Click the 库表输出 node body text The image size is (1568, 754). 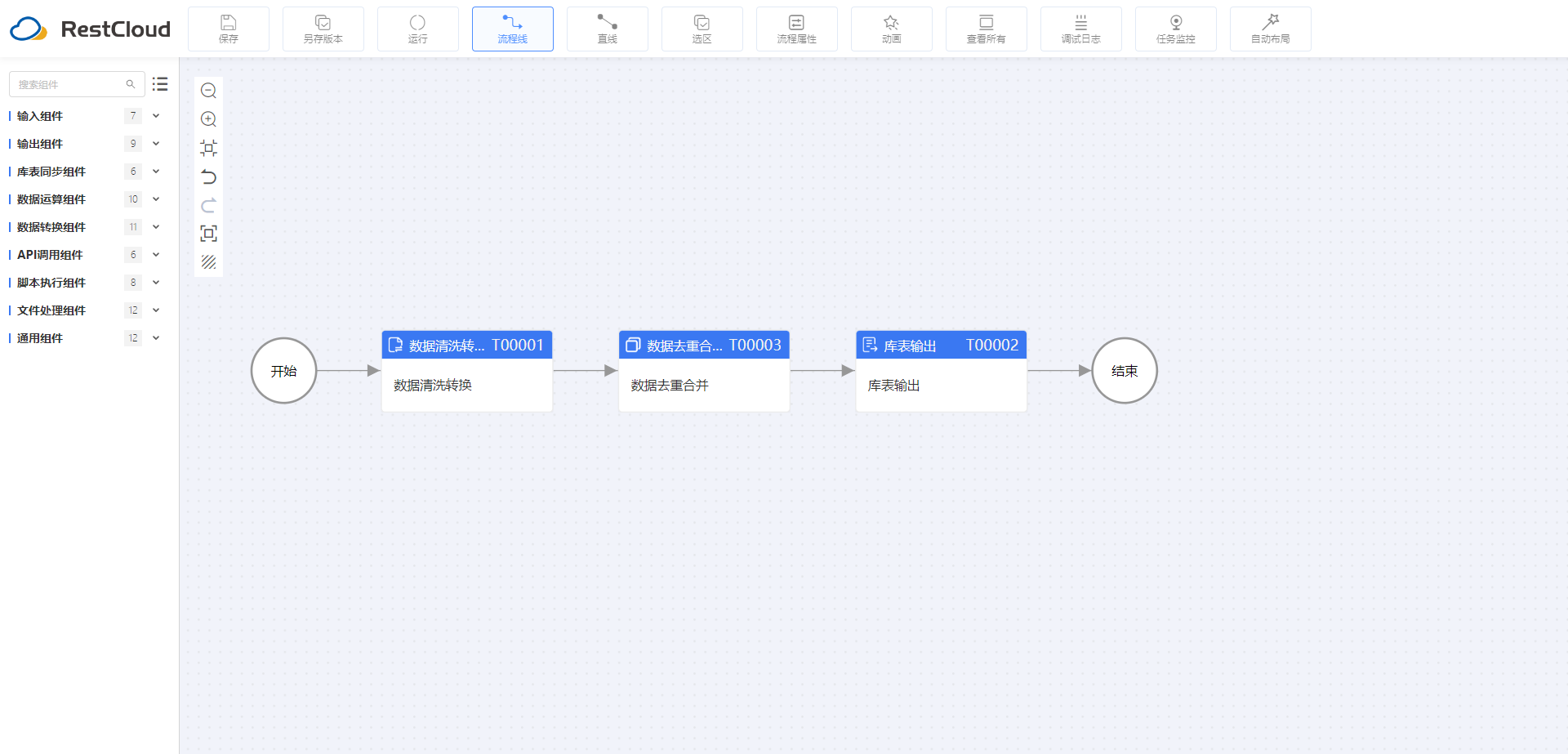coord(893,386)
